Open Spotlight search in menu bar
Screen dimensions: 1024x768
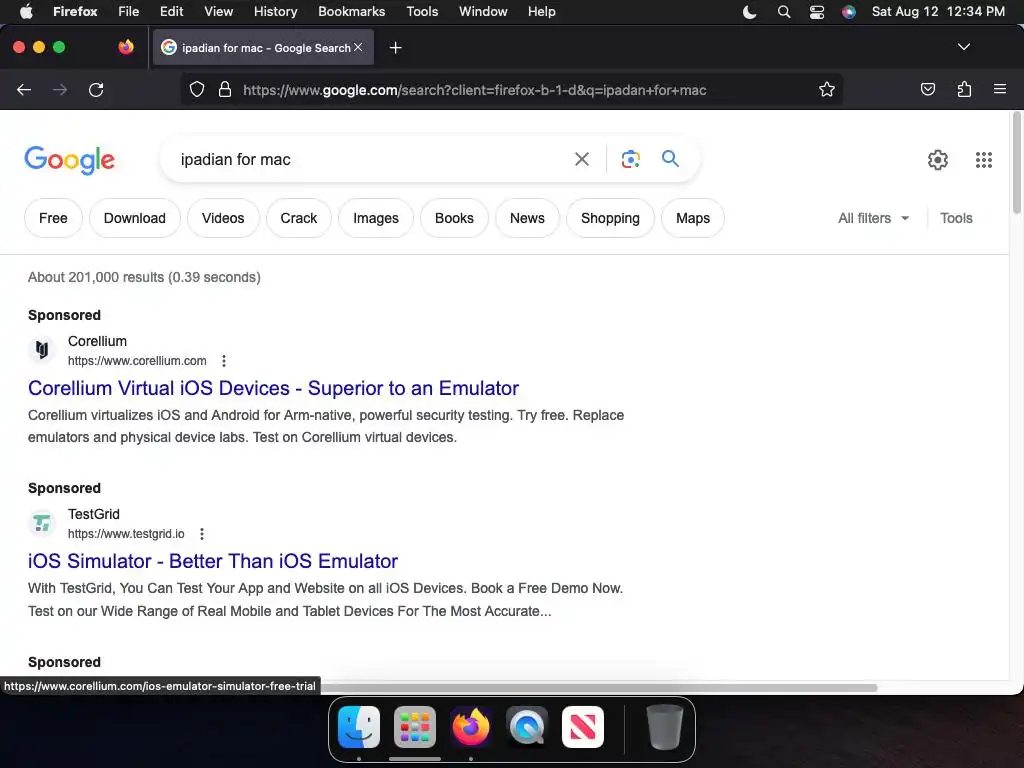(784, 12)
